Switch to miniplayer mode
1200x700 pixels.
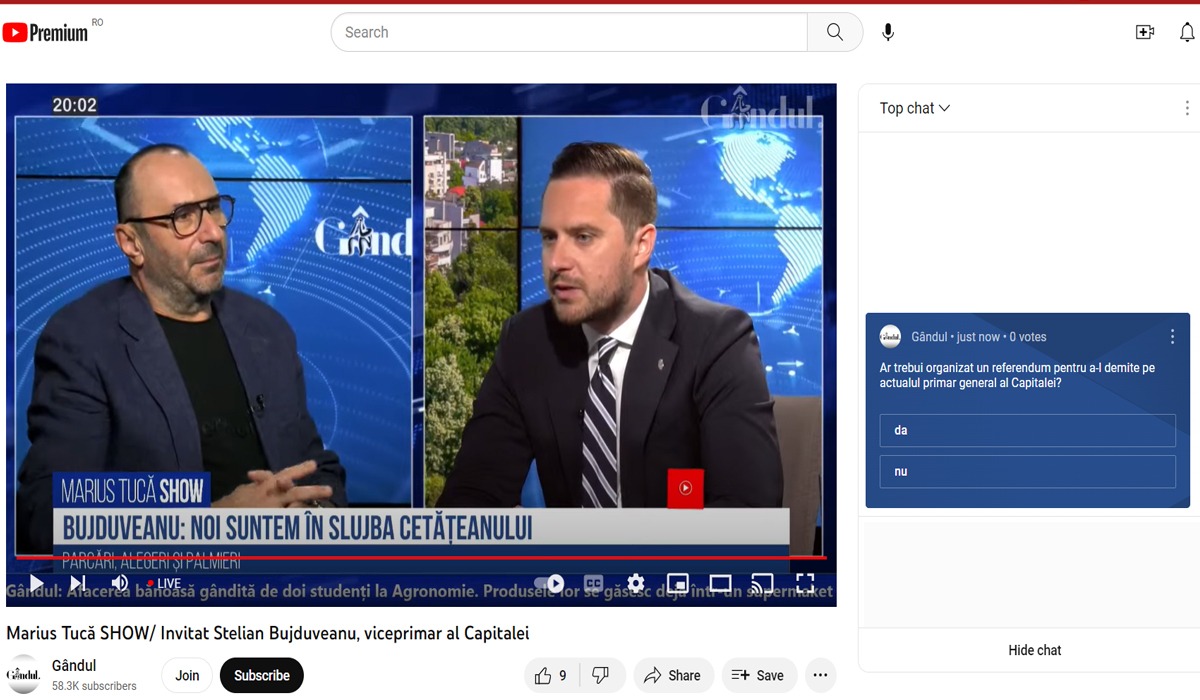[678, 583]
